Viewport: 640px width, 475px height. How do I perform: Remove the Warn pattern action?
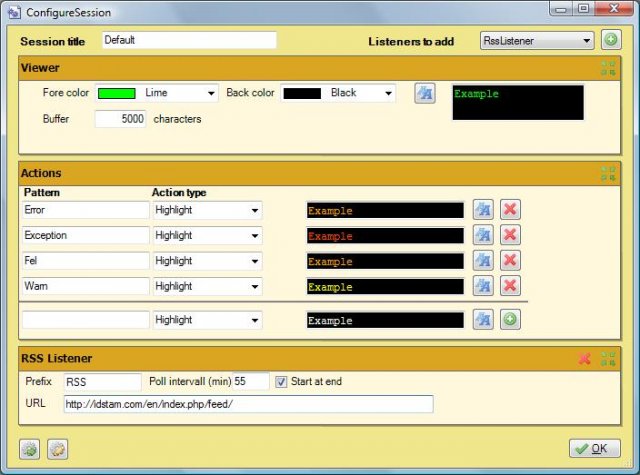pos(510,286)
